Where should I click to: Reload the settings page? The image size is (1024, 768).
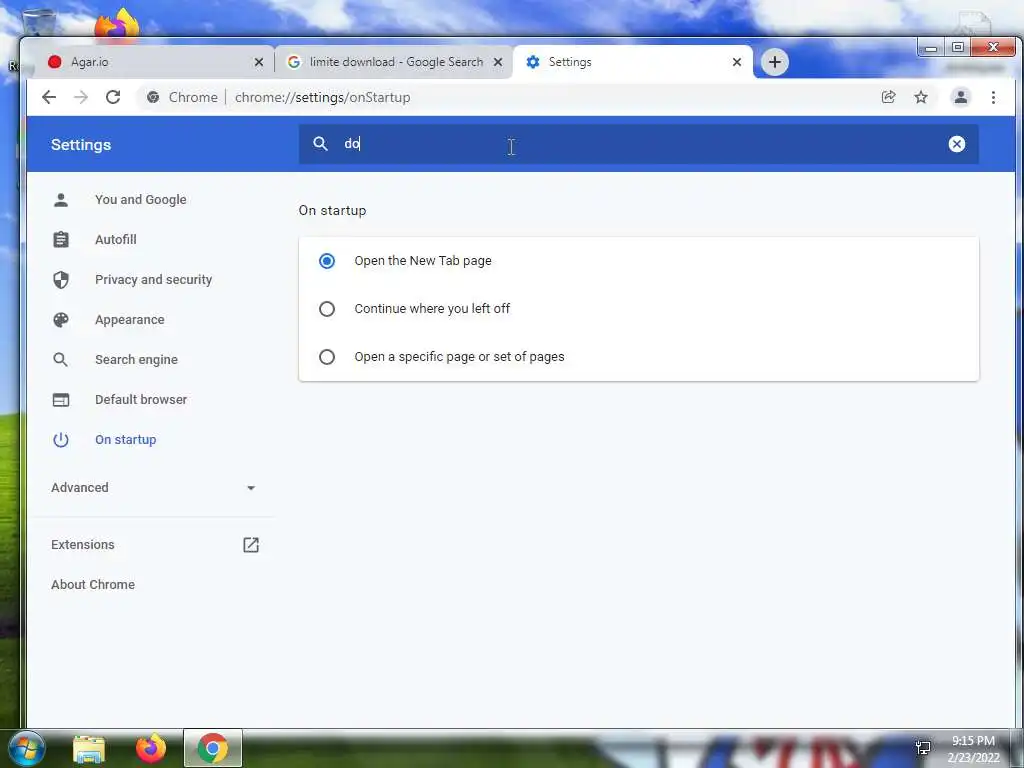point(113,97)
